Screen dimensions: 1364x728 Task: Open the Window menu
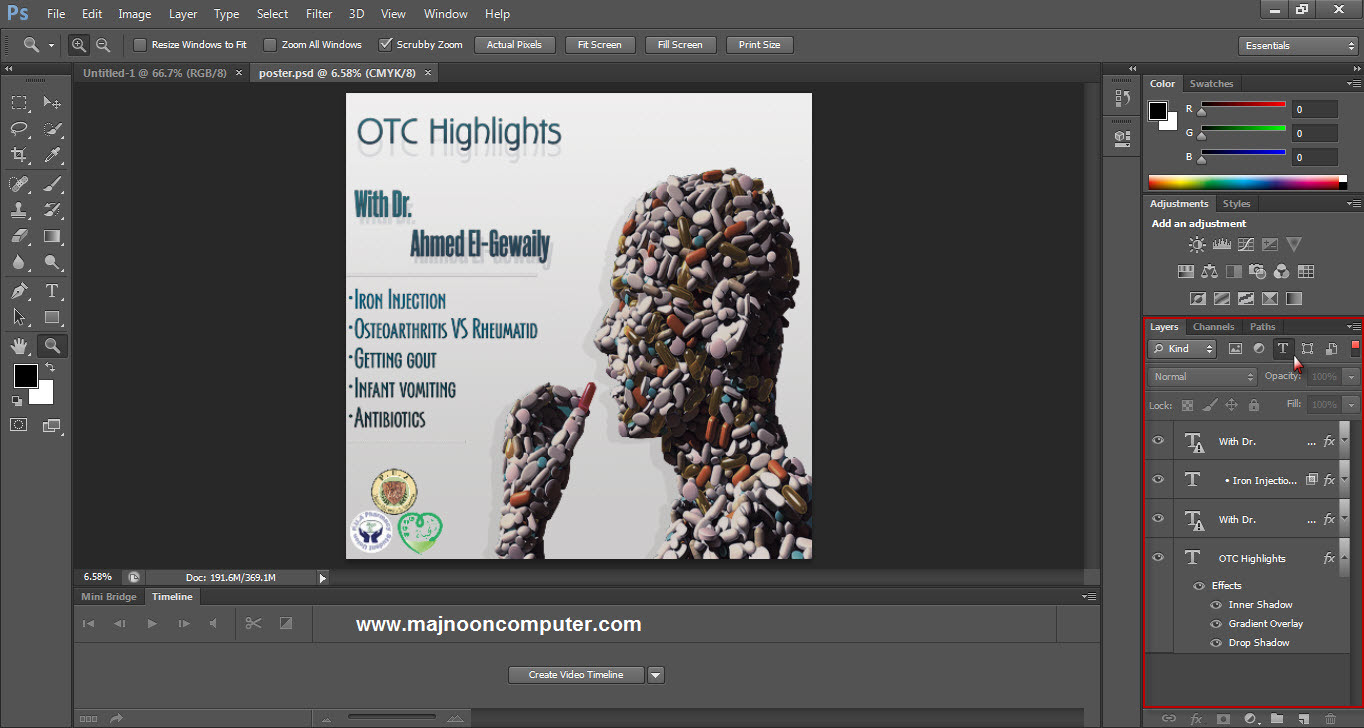pos(445,14)
